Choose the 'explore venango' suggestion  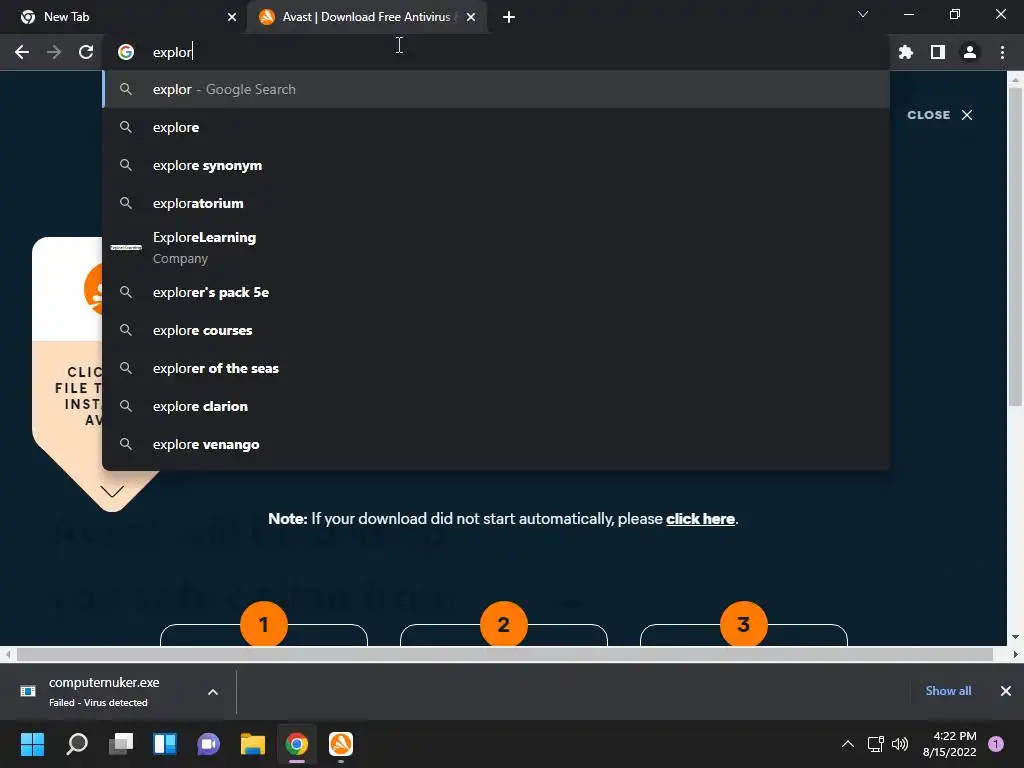pyautogui.click(x=496, y=444)
